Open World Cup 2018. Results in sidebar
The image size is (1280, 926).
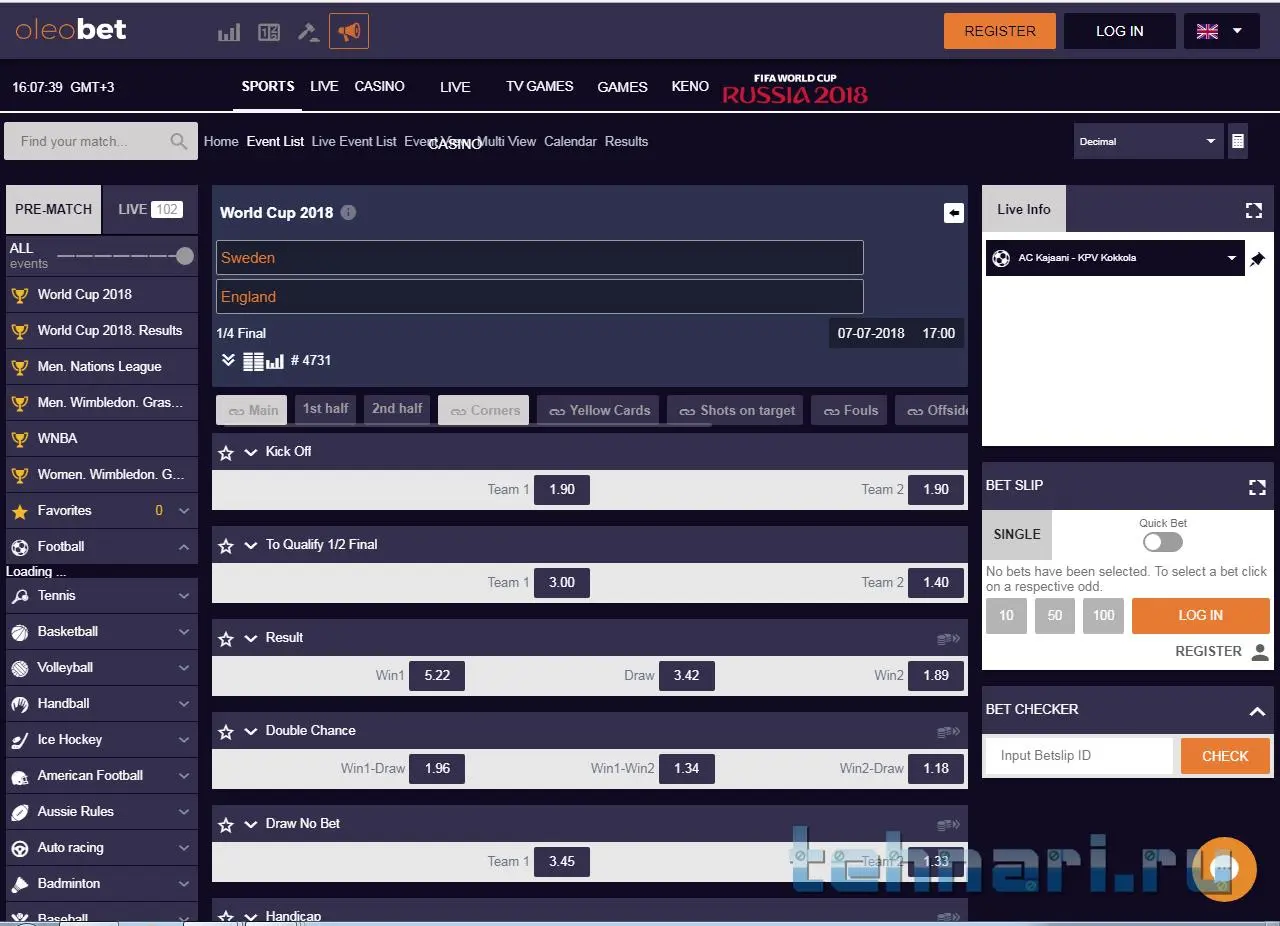pos(102,331)
